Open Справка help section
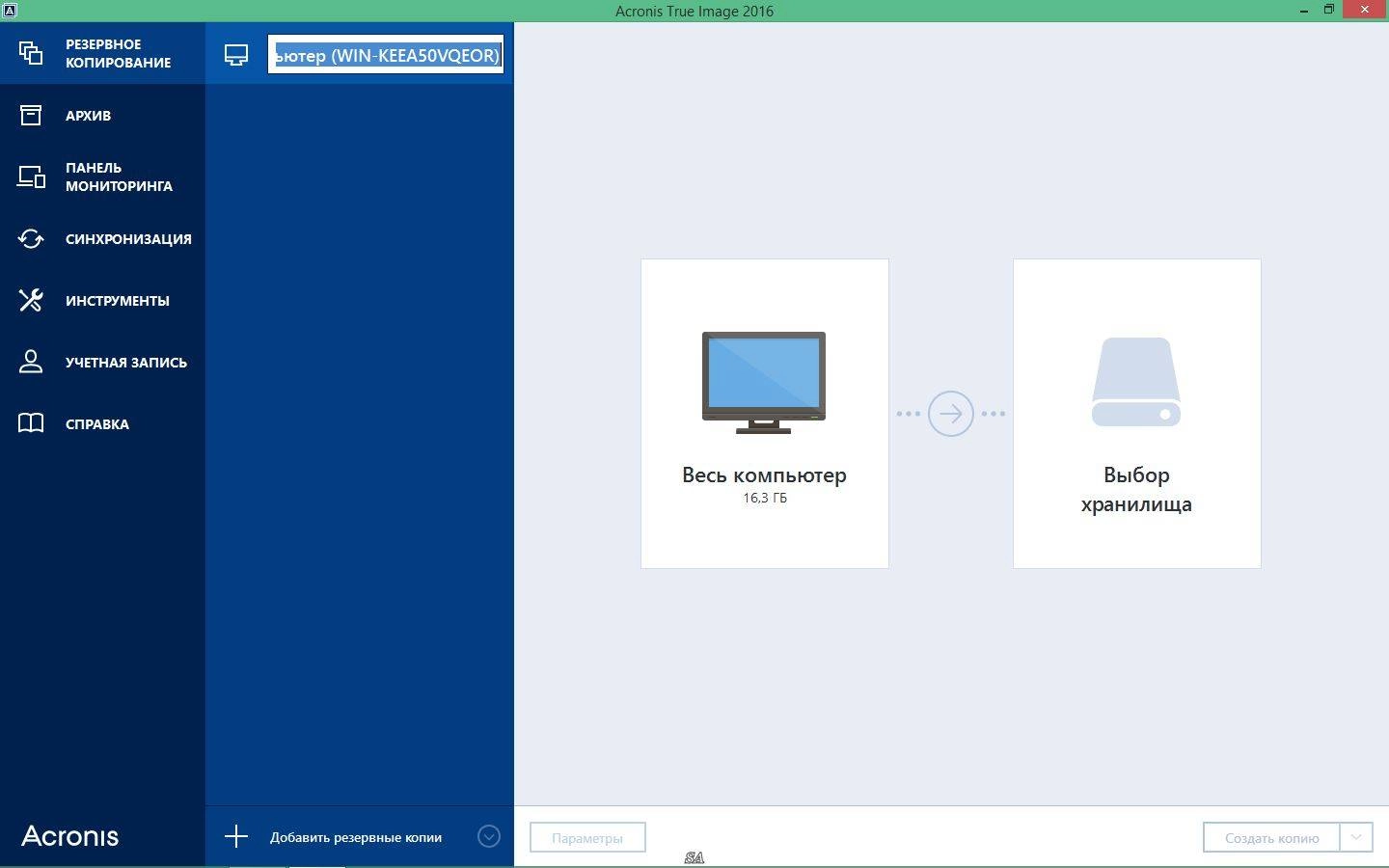 [102, 423]
